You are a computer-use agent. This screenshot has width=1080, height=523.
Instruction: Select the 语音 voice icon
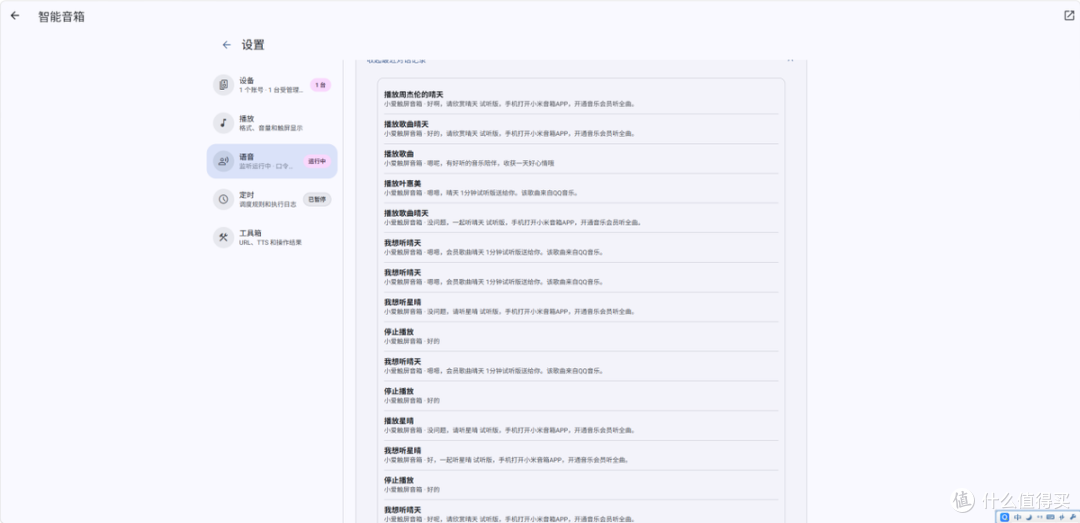pos(223,161)
